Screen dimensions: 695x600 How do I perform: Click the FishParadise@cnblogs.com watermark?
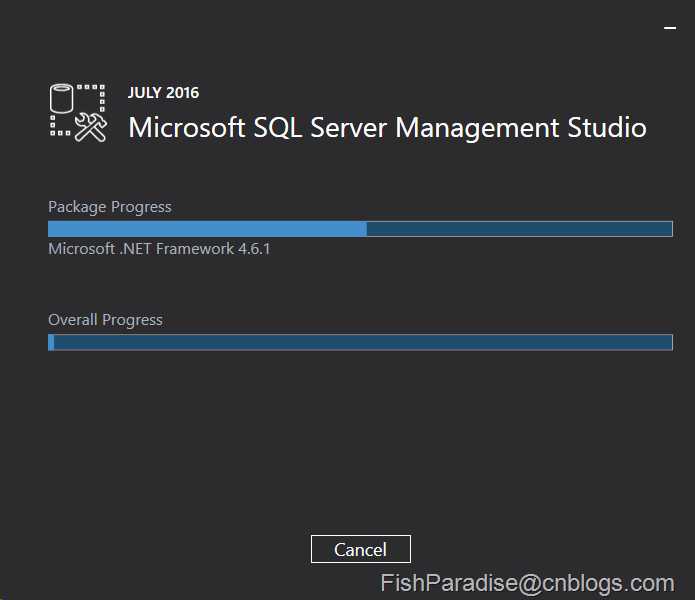point(527,583)
